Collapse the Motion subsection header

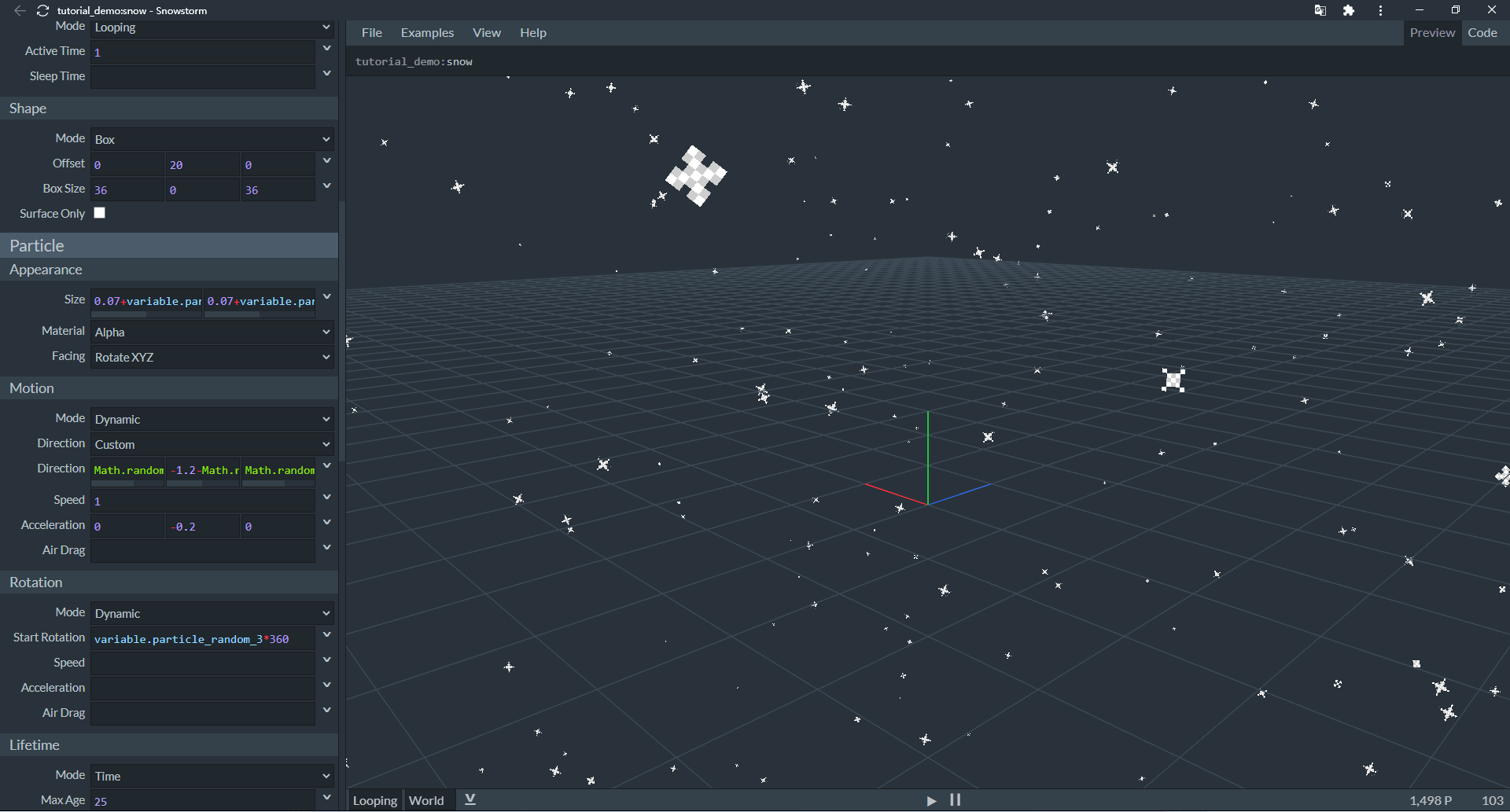[169, 388]
